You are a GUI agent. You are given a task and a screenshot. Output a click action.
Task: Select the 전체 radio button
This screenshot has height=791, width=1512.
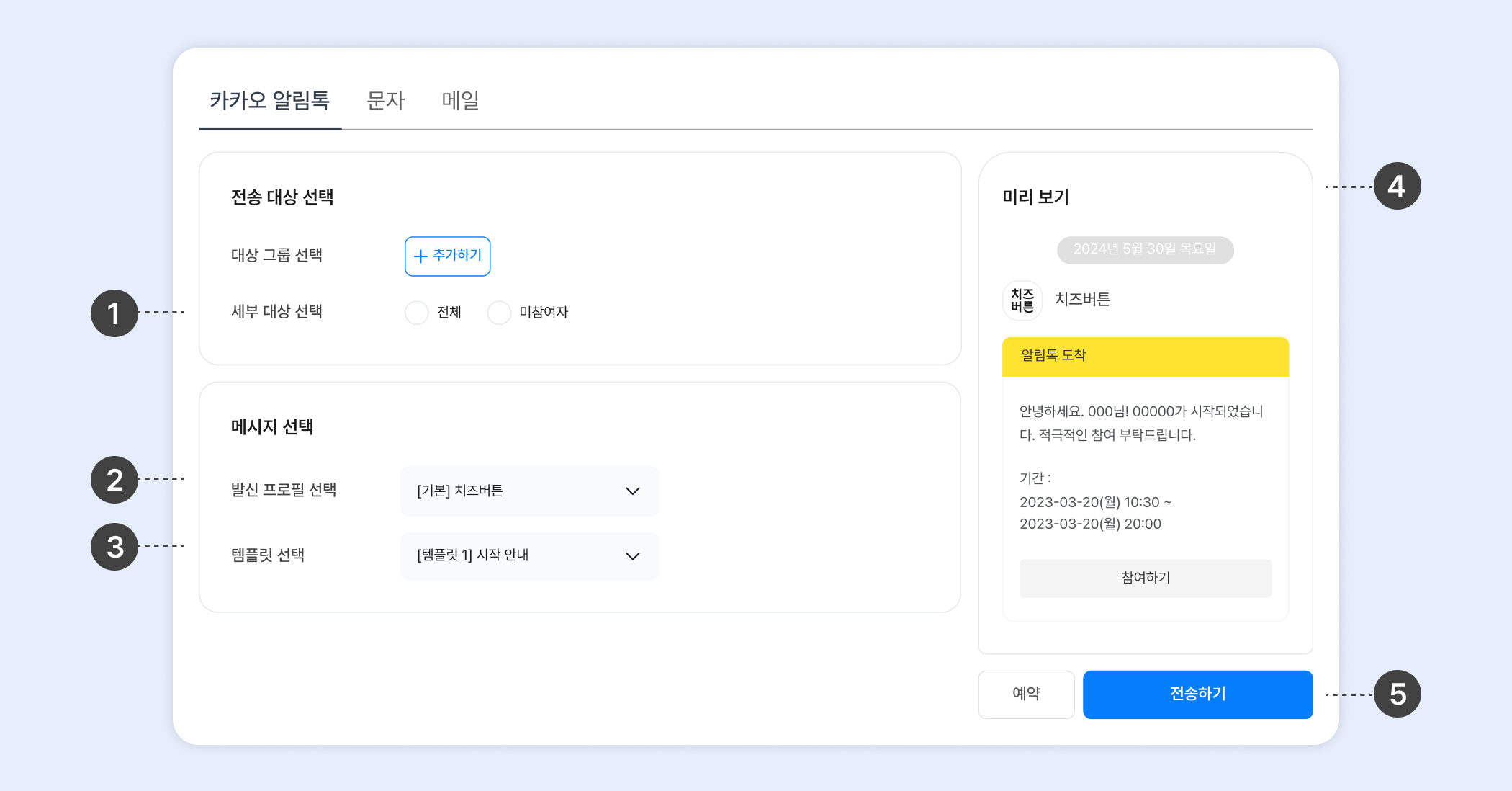416,313
